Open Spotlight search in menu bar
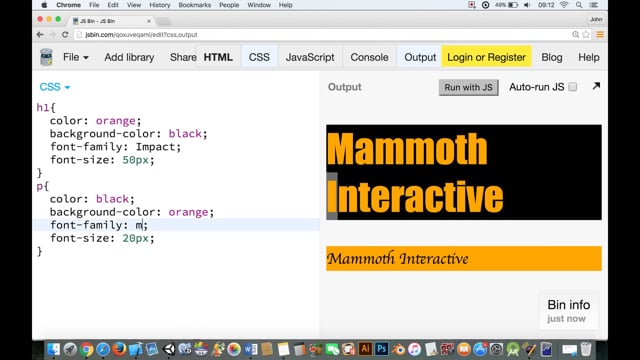Image resolution: width=640 pixels, height=360 pixels. pos(579,5)
